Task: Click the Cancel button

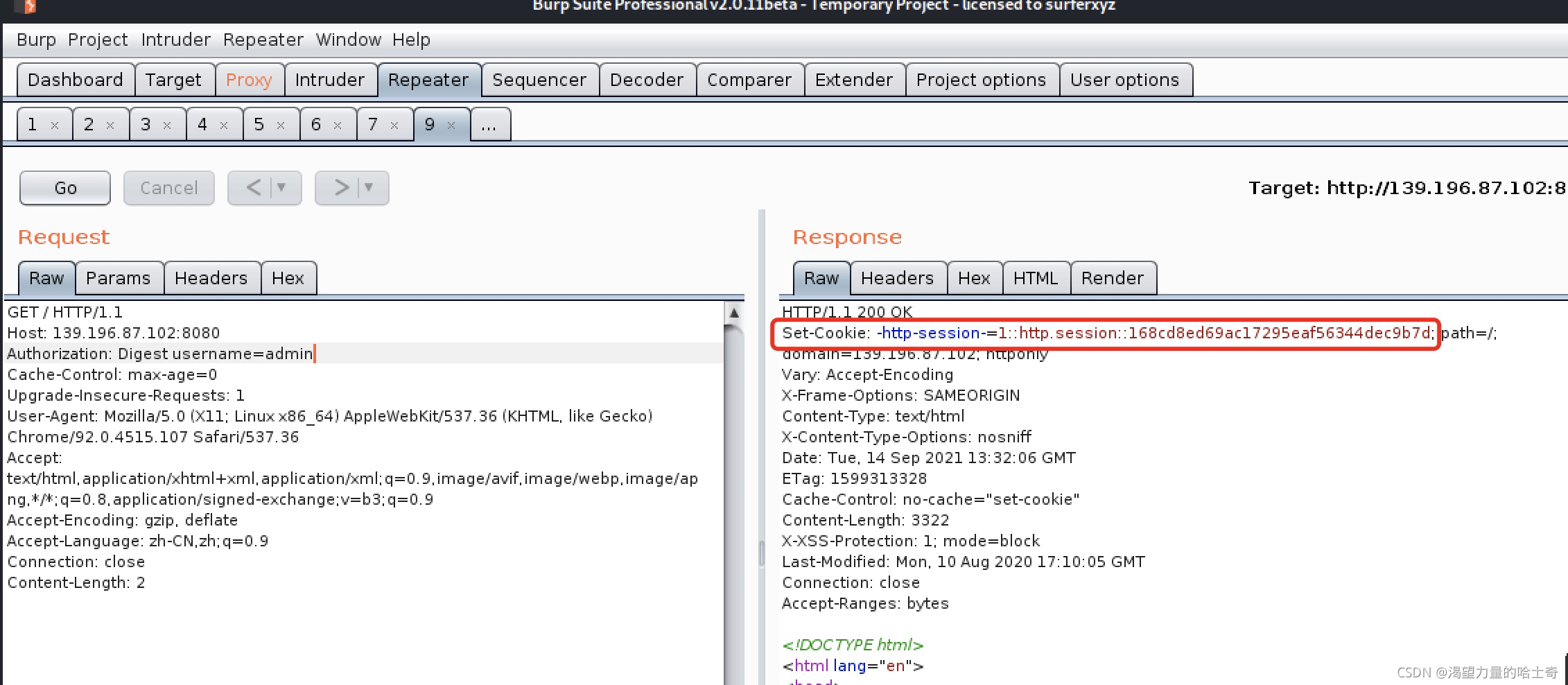Action: [x=169, y=188]
